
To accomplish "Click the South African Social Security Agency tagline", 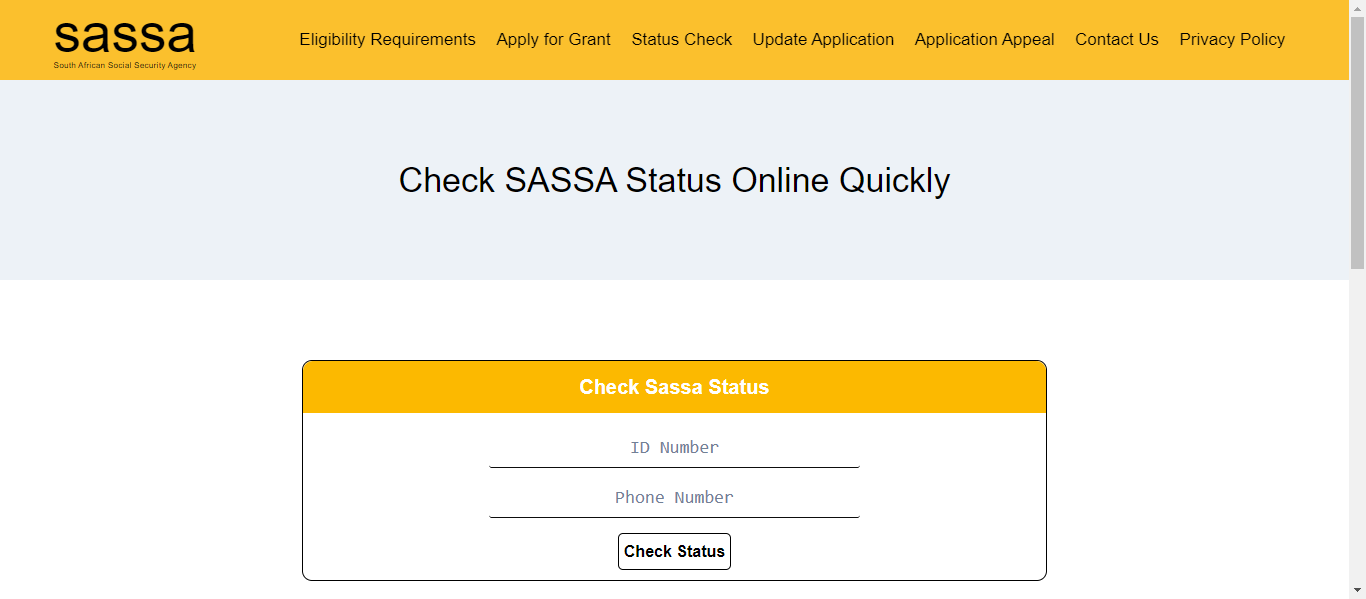I will [124, 63].
